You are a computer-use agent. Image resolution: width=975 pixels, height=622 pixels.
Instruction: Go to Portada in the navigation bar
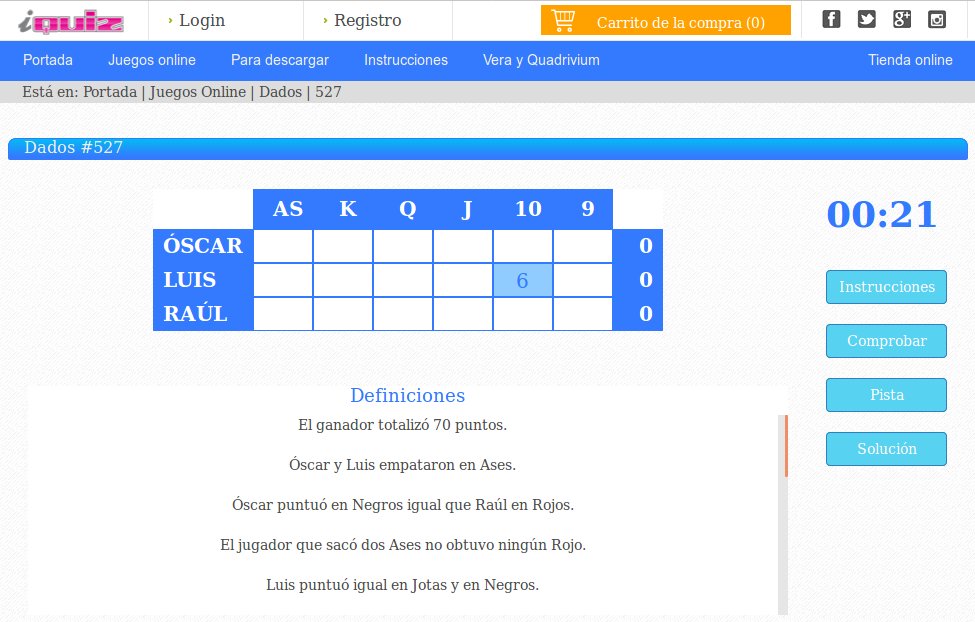48,60
